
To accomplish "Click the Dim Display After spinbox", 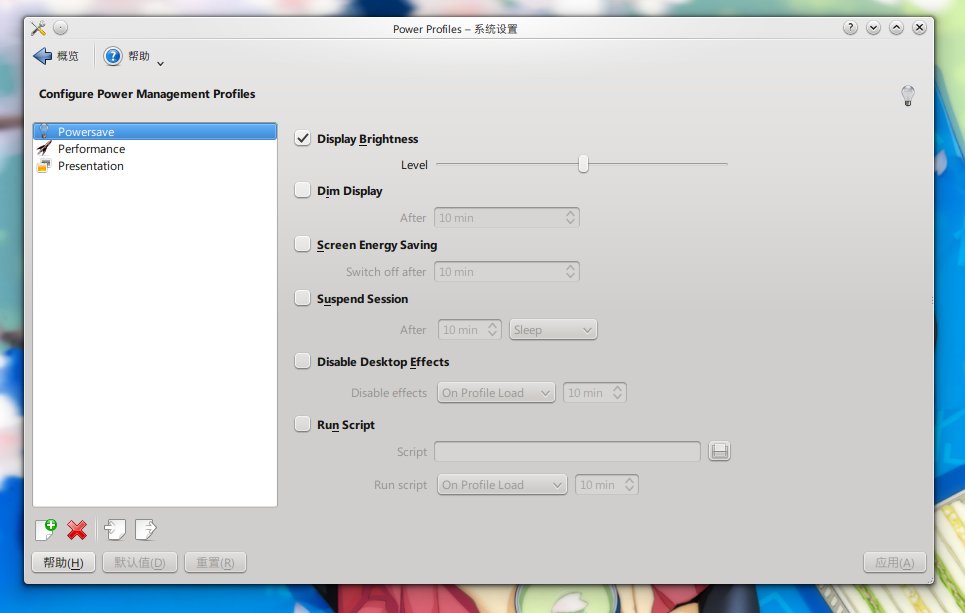I will click(x=507, y=217).
